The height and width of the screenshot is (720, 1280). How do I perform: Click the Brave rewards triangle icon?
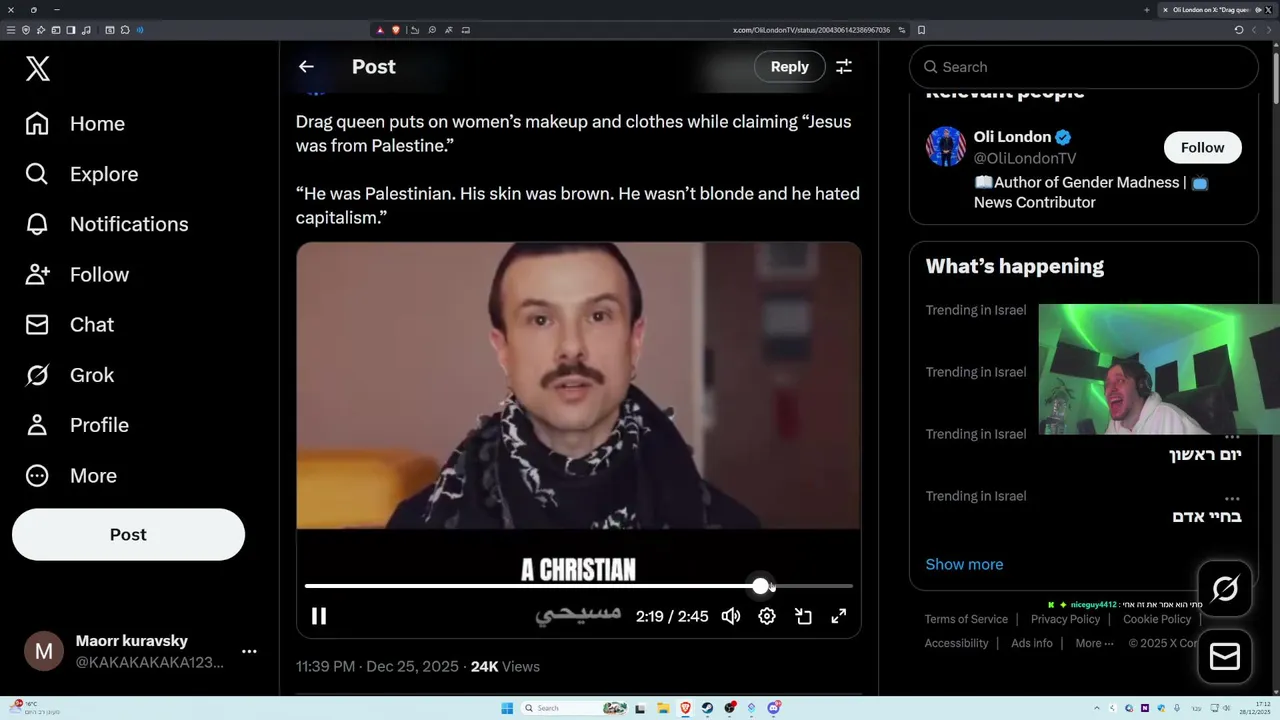380,30
